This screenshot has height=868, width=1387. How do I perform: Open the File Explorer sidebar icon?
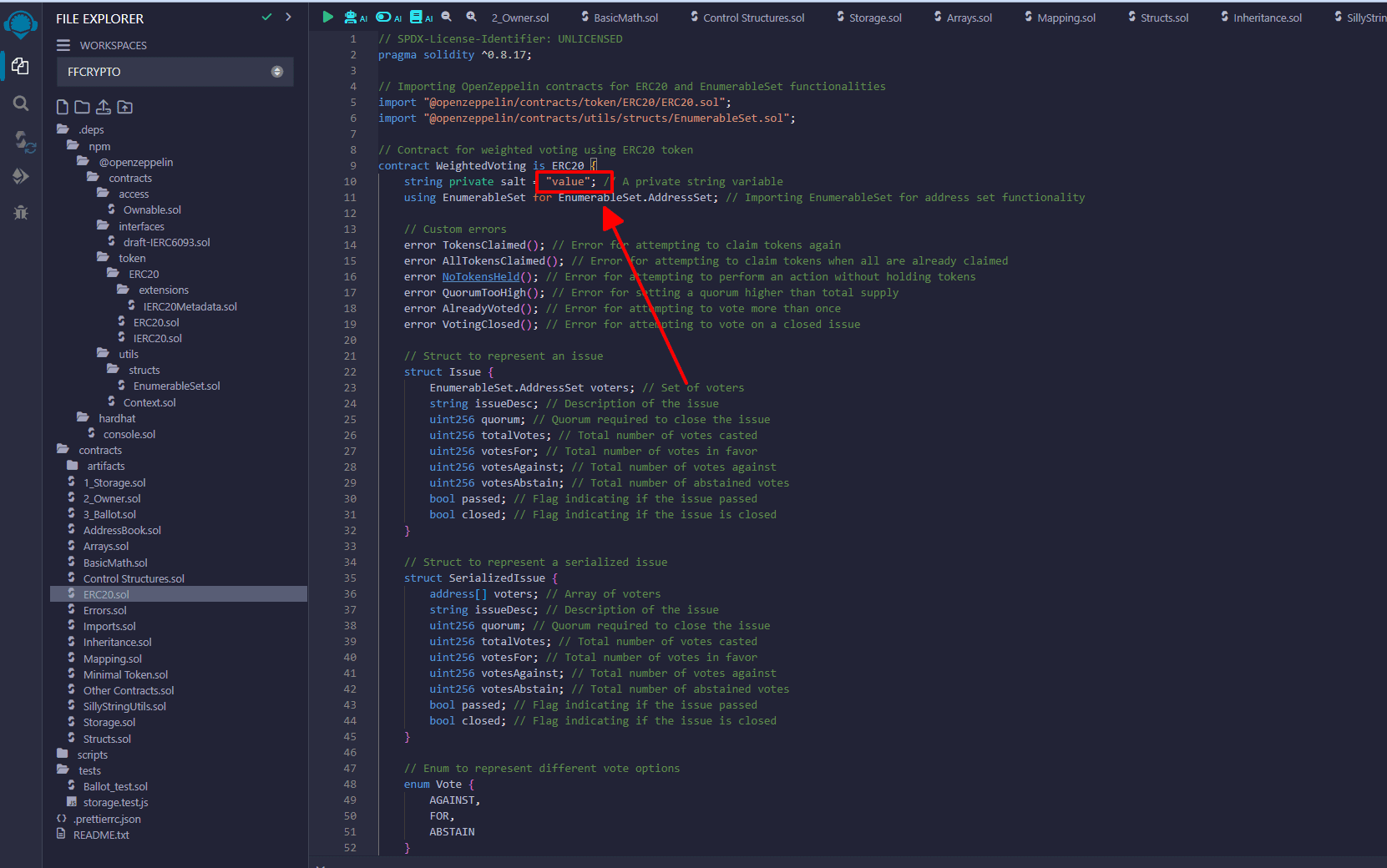point(20,66)
